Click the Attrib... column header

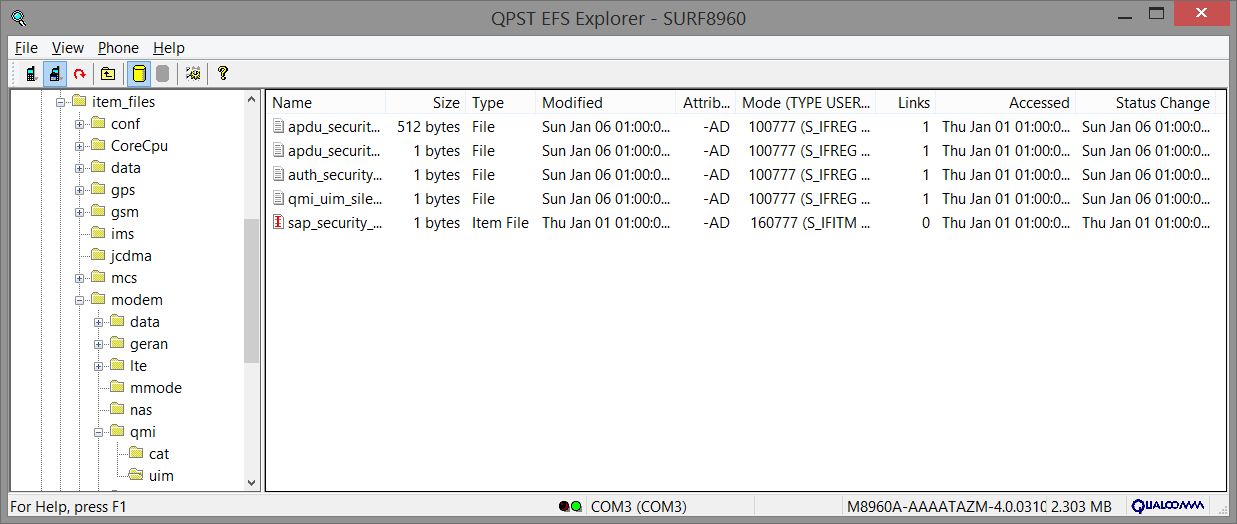(706, 102)
